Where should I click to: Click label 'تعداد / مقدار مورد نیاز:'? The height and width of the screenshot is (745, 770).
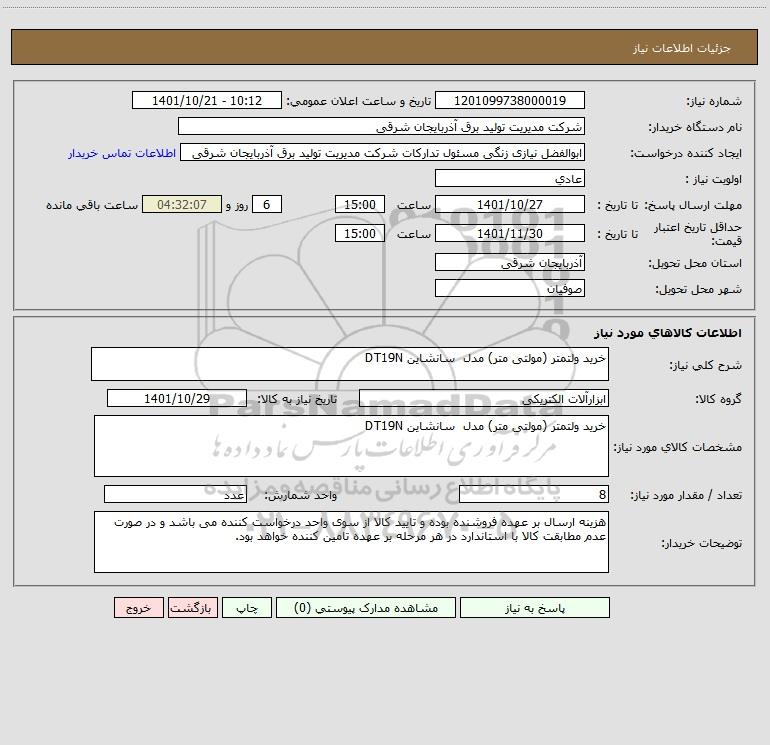click(686, 496)
